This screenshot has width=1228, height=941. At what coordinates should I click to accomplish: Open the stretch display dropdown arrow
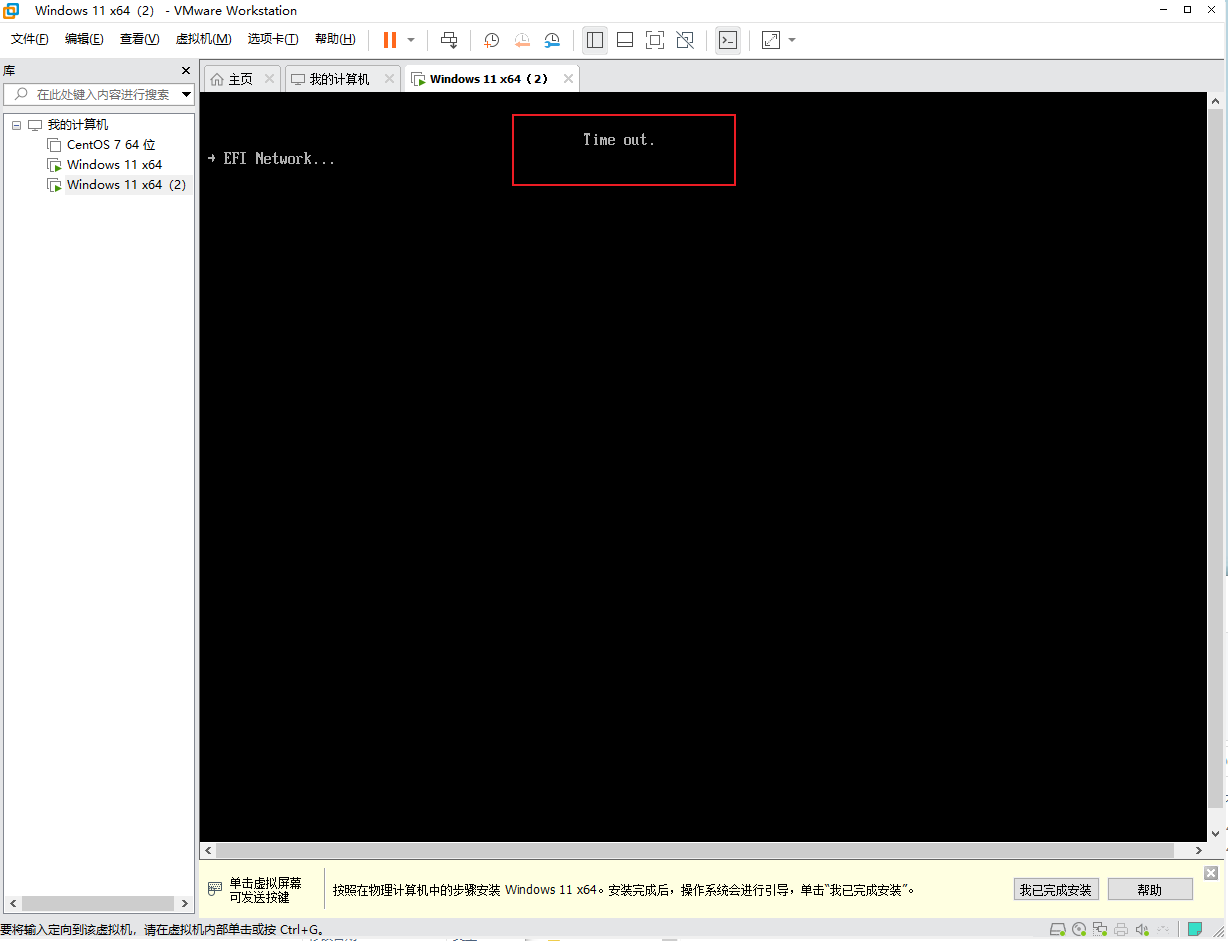[x=792, y=40]
